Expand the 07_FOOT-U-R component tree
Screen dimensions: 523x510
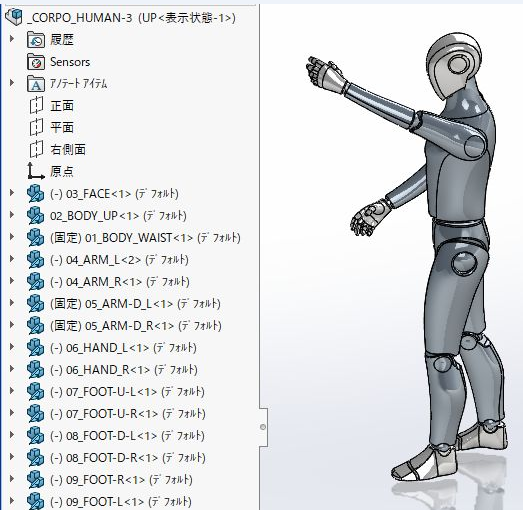12,413
